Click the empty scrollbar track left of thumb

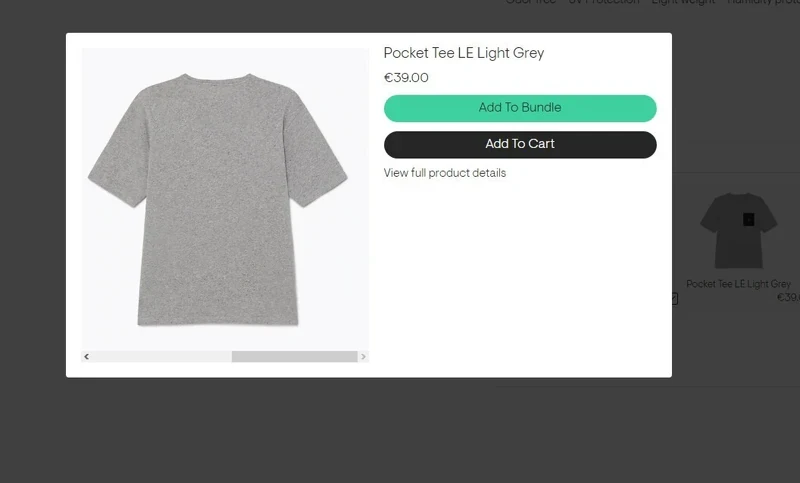pyautogui.click(x=162, y=357)
